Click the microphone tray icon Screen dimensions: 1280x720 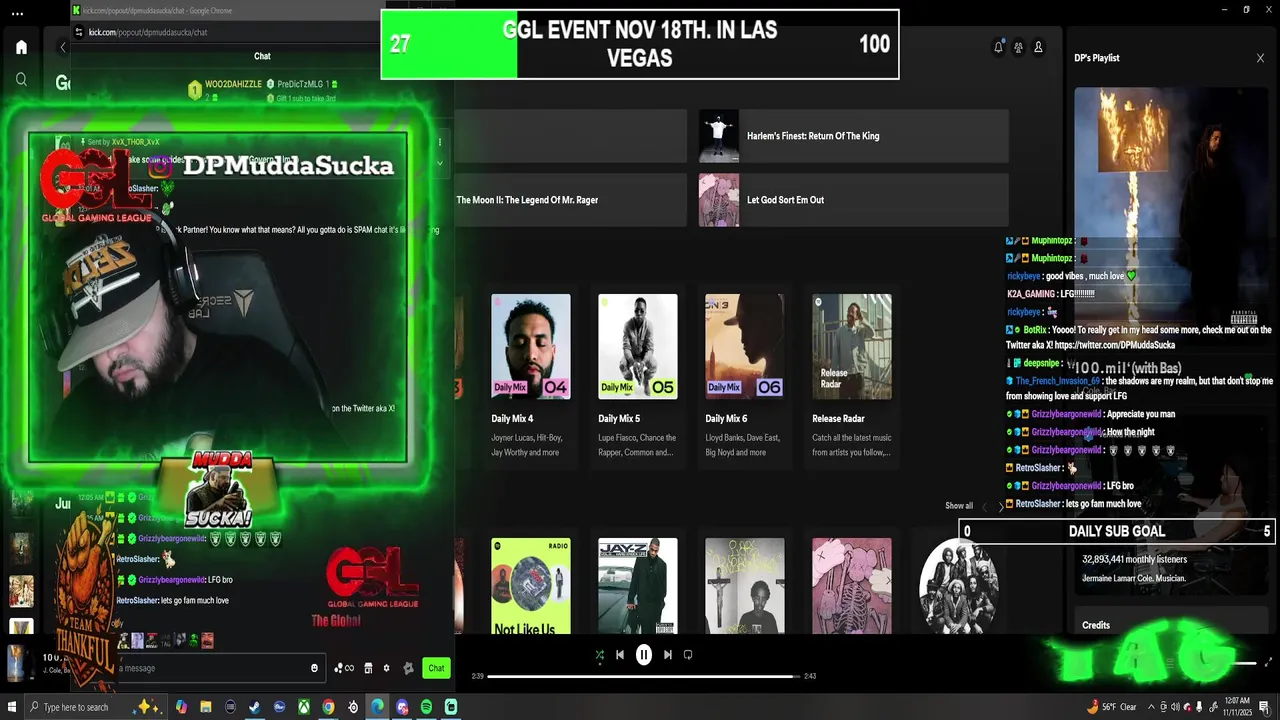point(1199,707)
